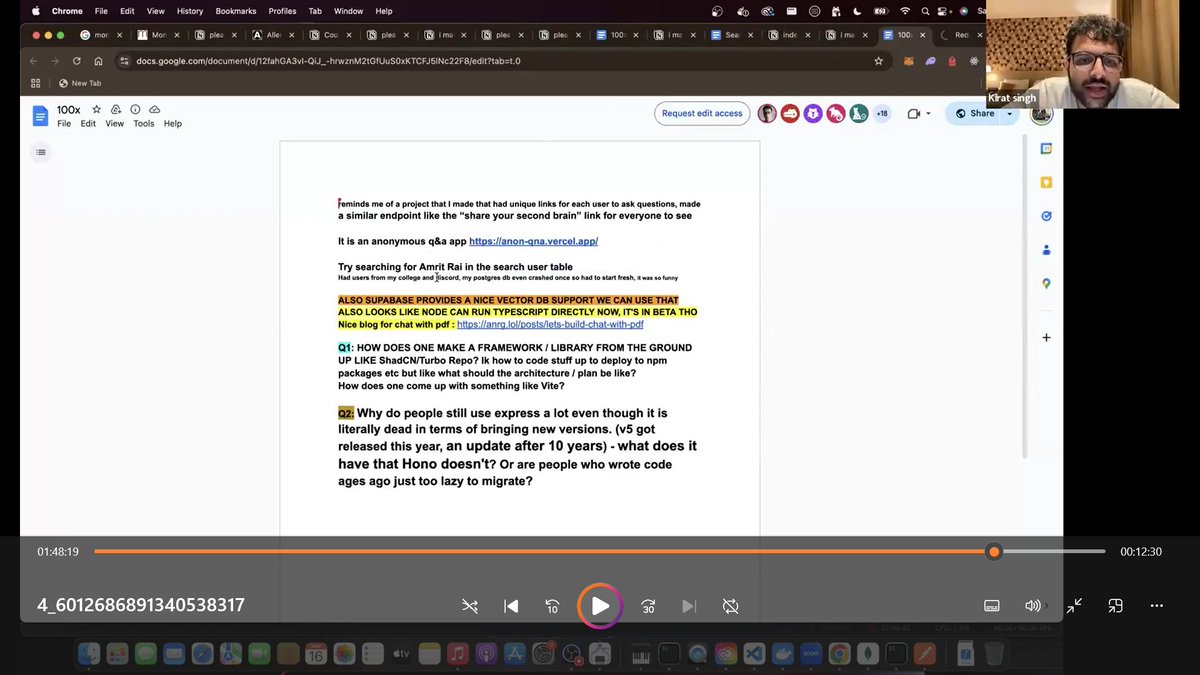Click the unplayed grey portion of the seek bar
The height and width of the screenshot is (675, 1200).
1052,552
